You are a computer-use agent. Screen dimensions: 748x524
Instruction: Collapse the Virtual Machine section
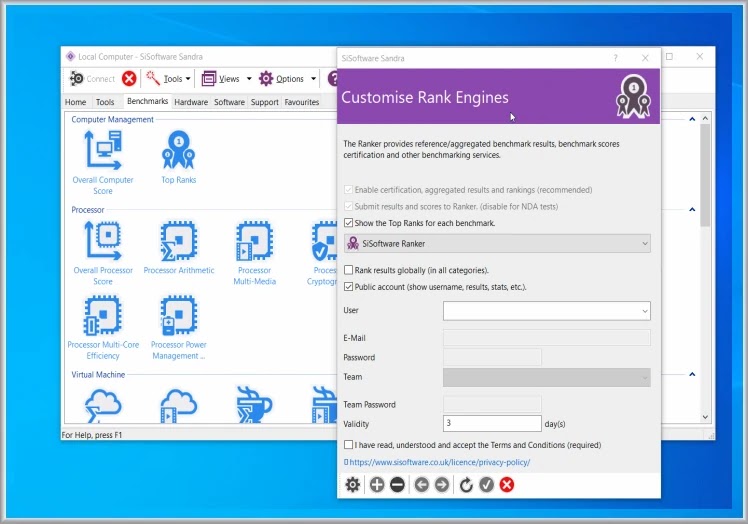click(692, 374)
